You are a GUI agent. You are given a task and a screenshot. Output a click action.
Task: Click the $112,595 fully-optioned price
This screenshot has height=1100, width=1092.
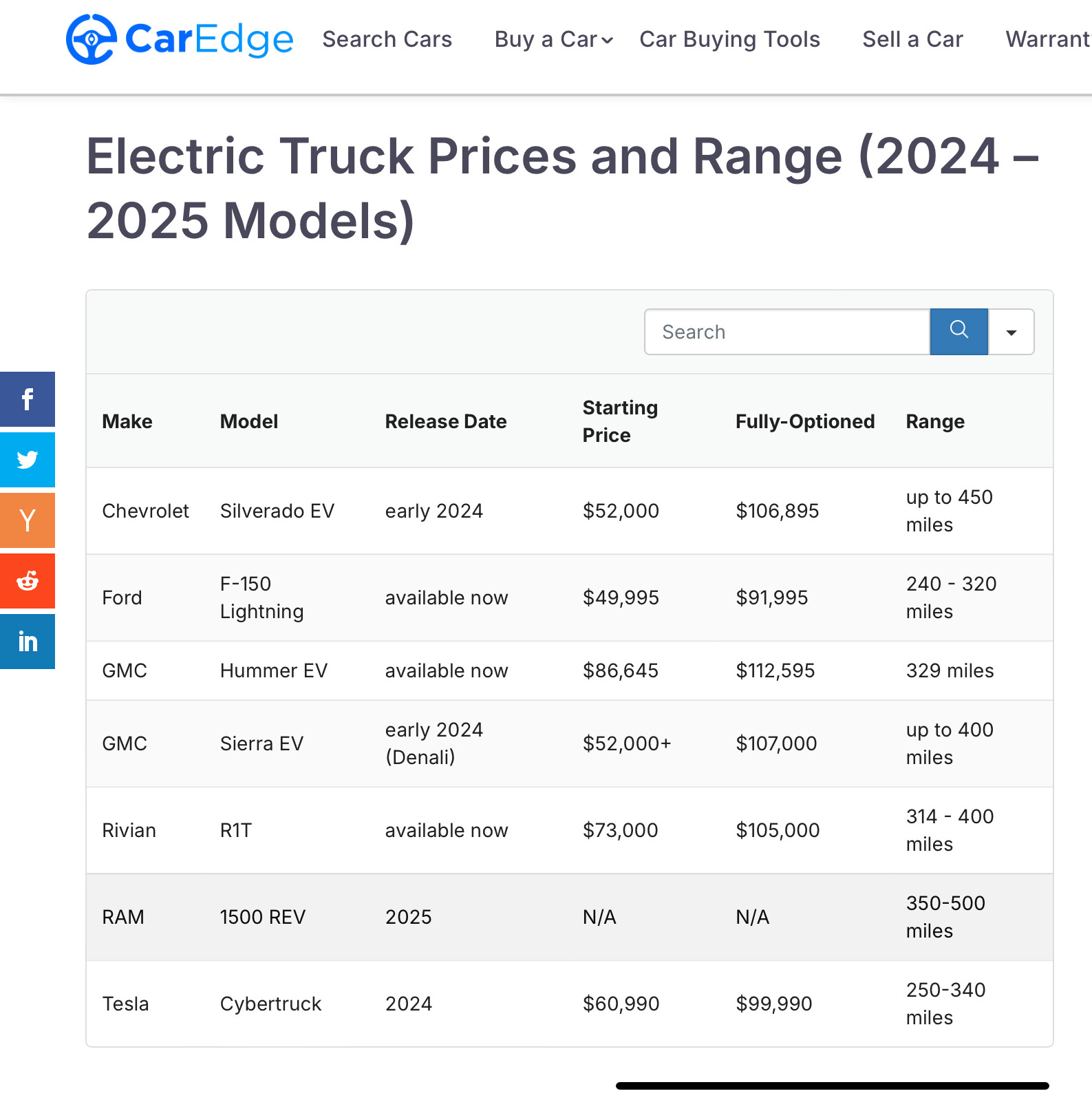click(x=775, y=670)
